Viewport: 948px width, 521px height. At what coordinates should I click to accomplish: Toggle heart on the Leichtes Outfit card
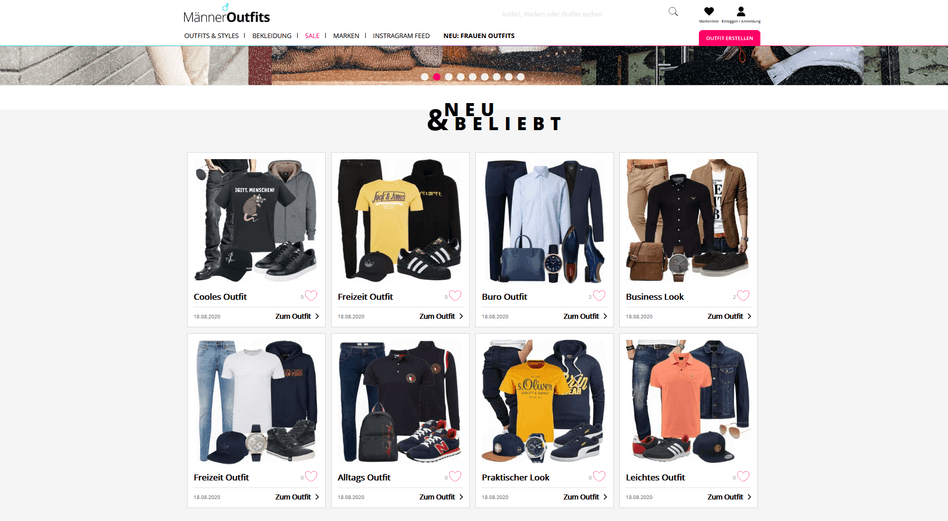click(743, 476)
